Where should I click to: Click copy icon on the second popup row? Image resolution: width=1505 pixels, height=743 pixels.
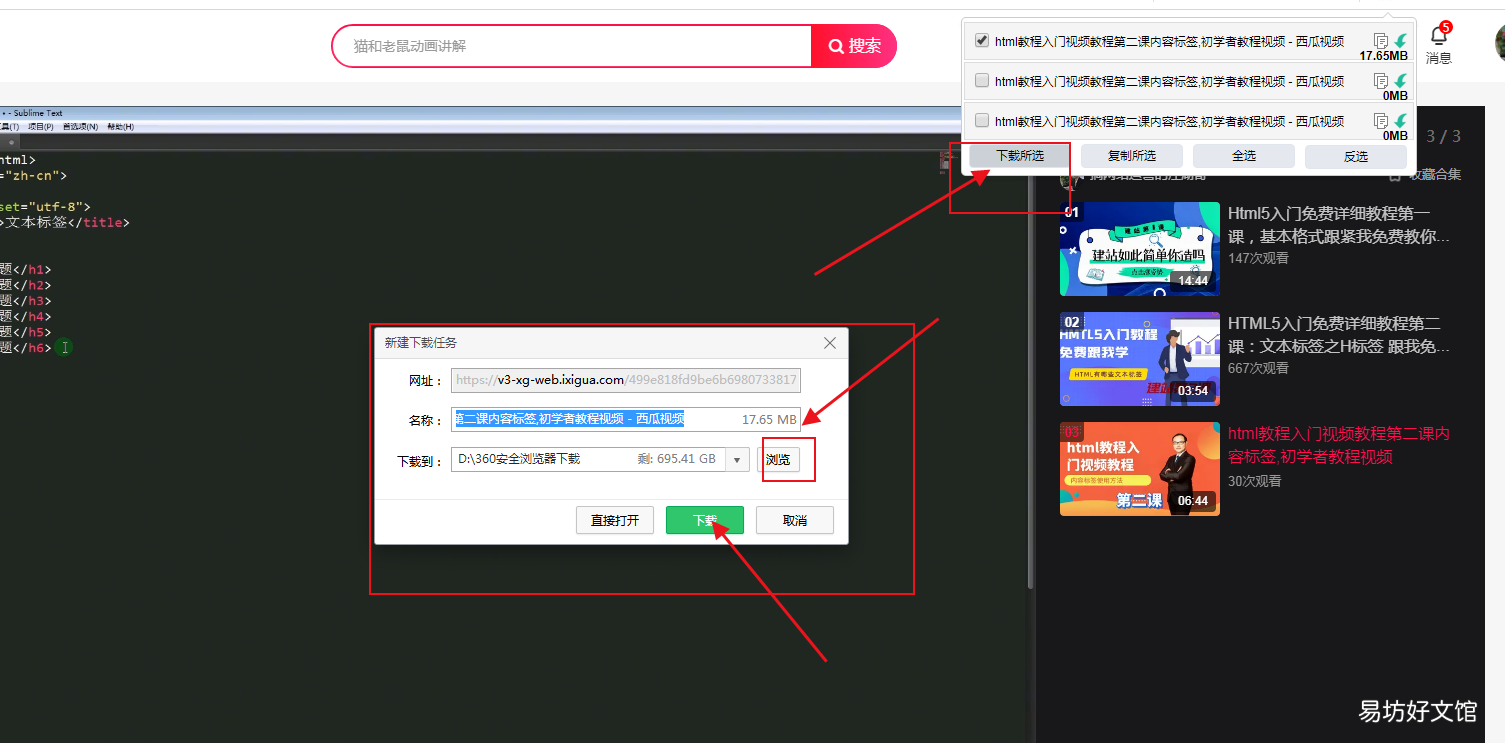coord(1381,81)
